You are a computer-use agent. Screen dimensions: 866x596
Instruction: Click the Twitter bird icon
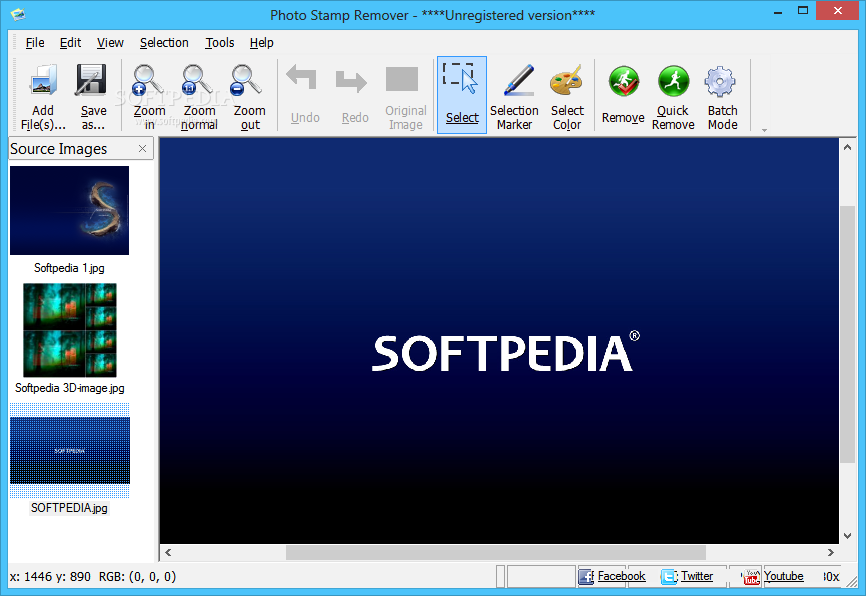coord(669,577)
